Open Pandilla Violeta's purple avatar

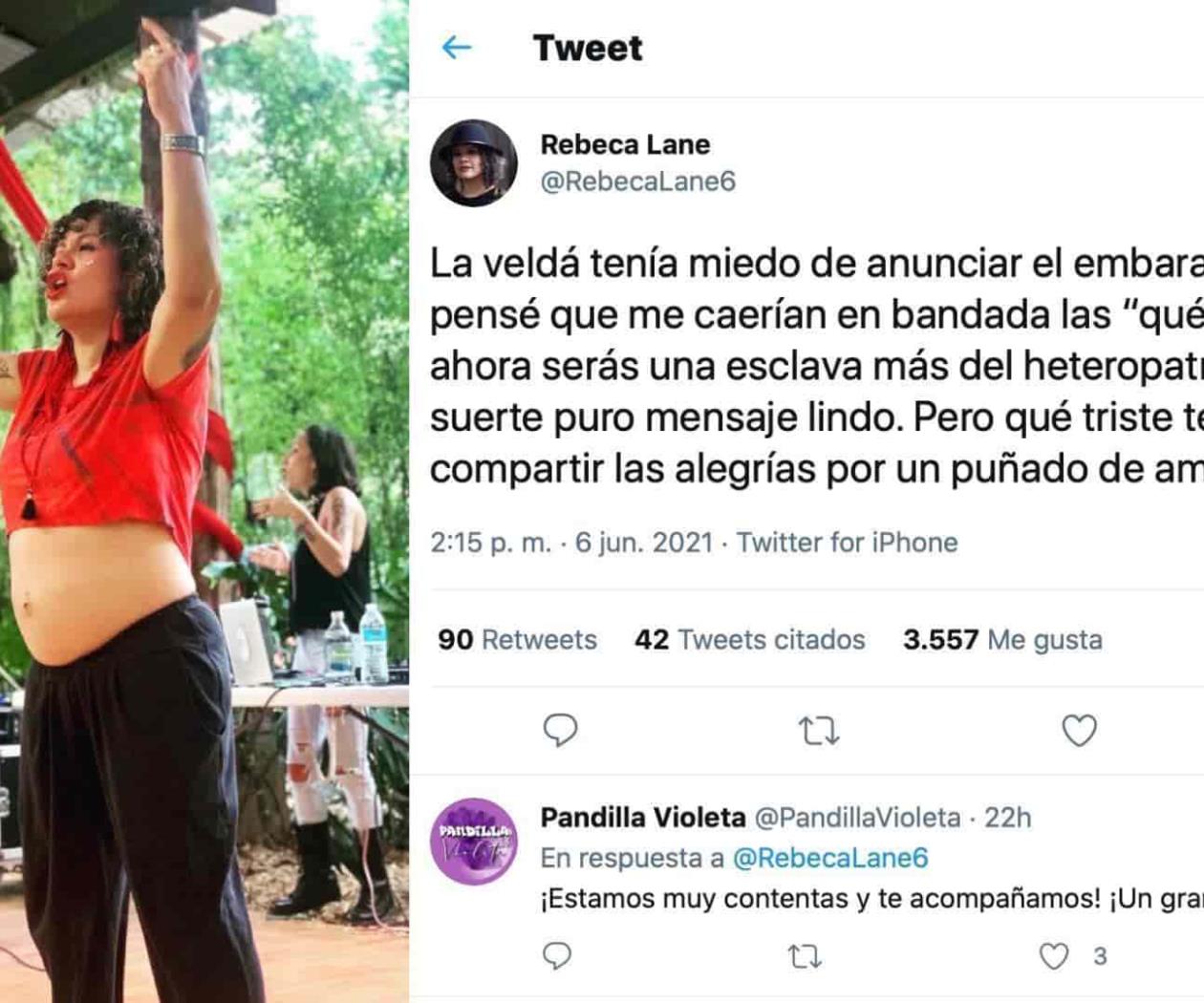click(474, 841)
